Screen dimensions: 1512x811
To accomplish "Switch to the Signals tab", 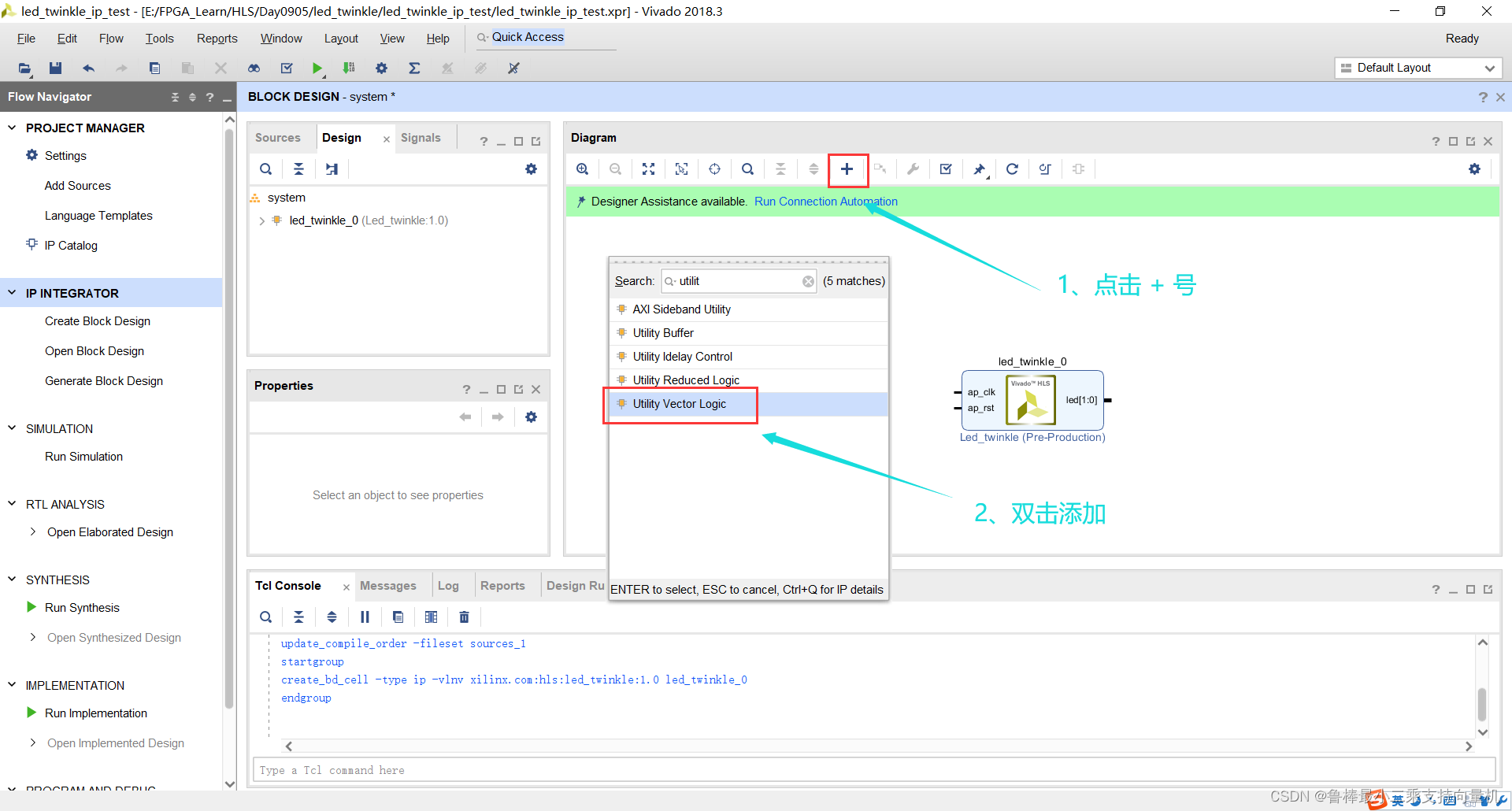I will 421,138.
